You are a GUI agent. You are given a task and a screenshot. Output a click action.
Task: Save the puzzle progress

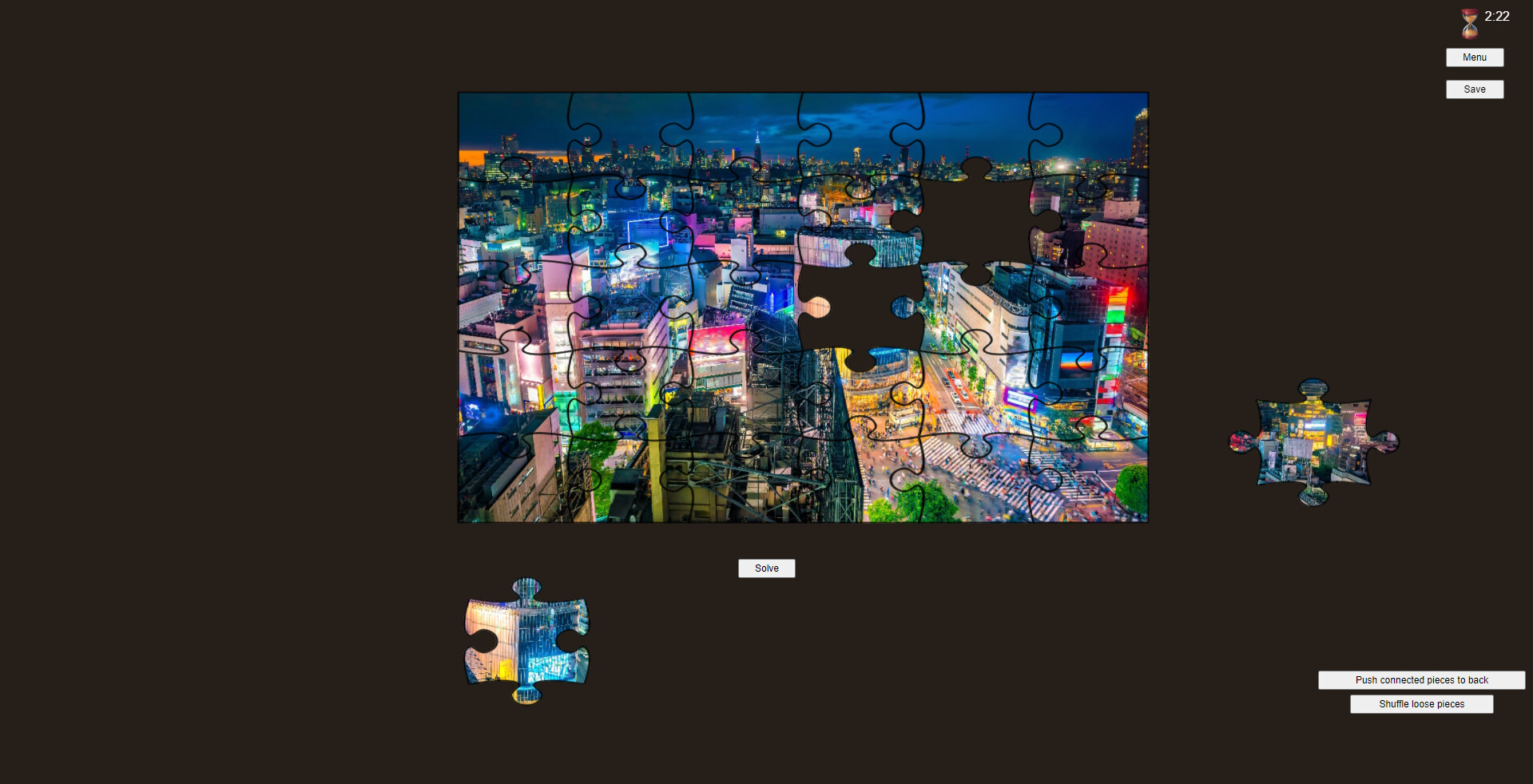click(1474, 89)
